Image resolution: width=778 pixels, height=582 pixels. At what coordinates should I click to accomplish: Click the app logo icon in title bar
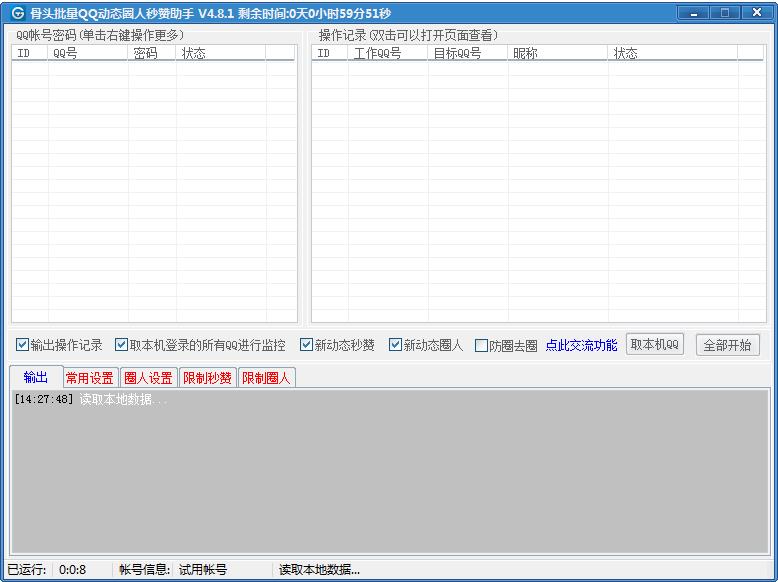[x=17, y=13]
